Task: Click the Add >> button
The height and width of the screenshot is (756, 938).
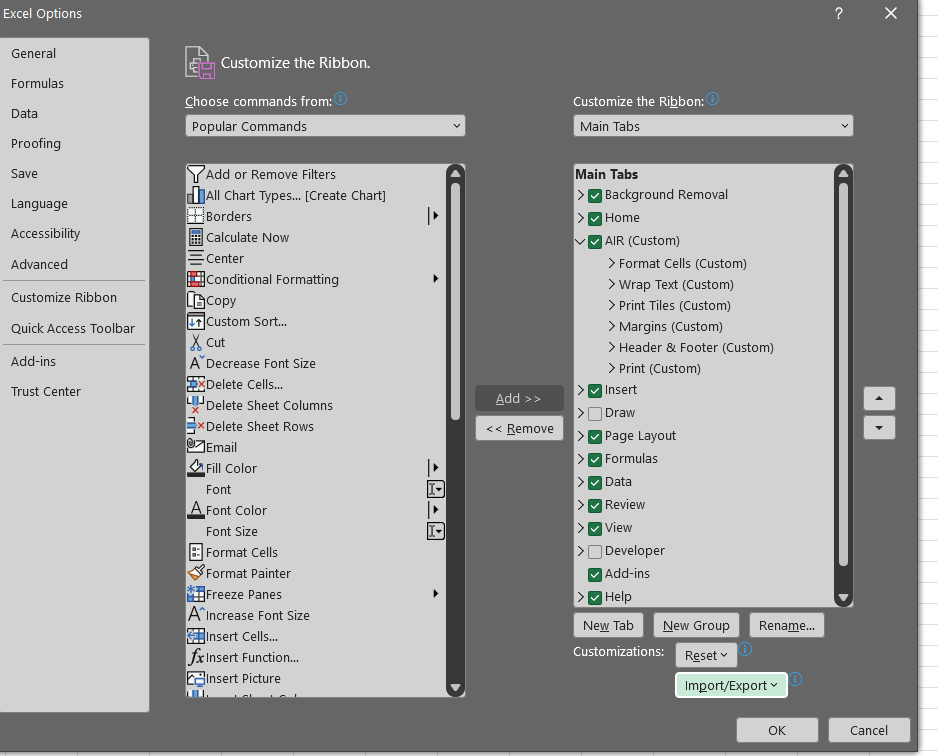Action: 519,398
